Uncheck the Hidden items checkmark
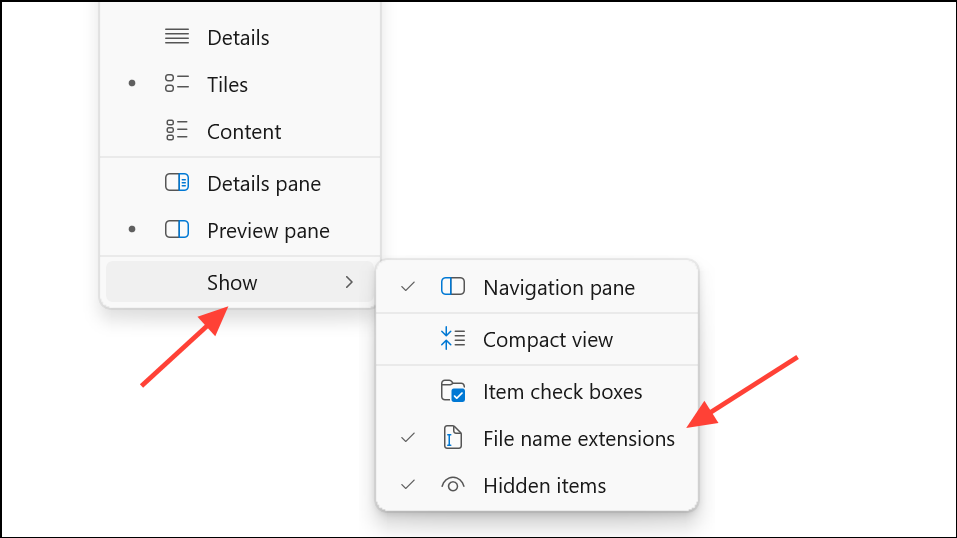This screenshot has width=957, height=538. tap(407, 486)
